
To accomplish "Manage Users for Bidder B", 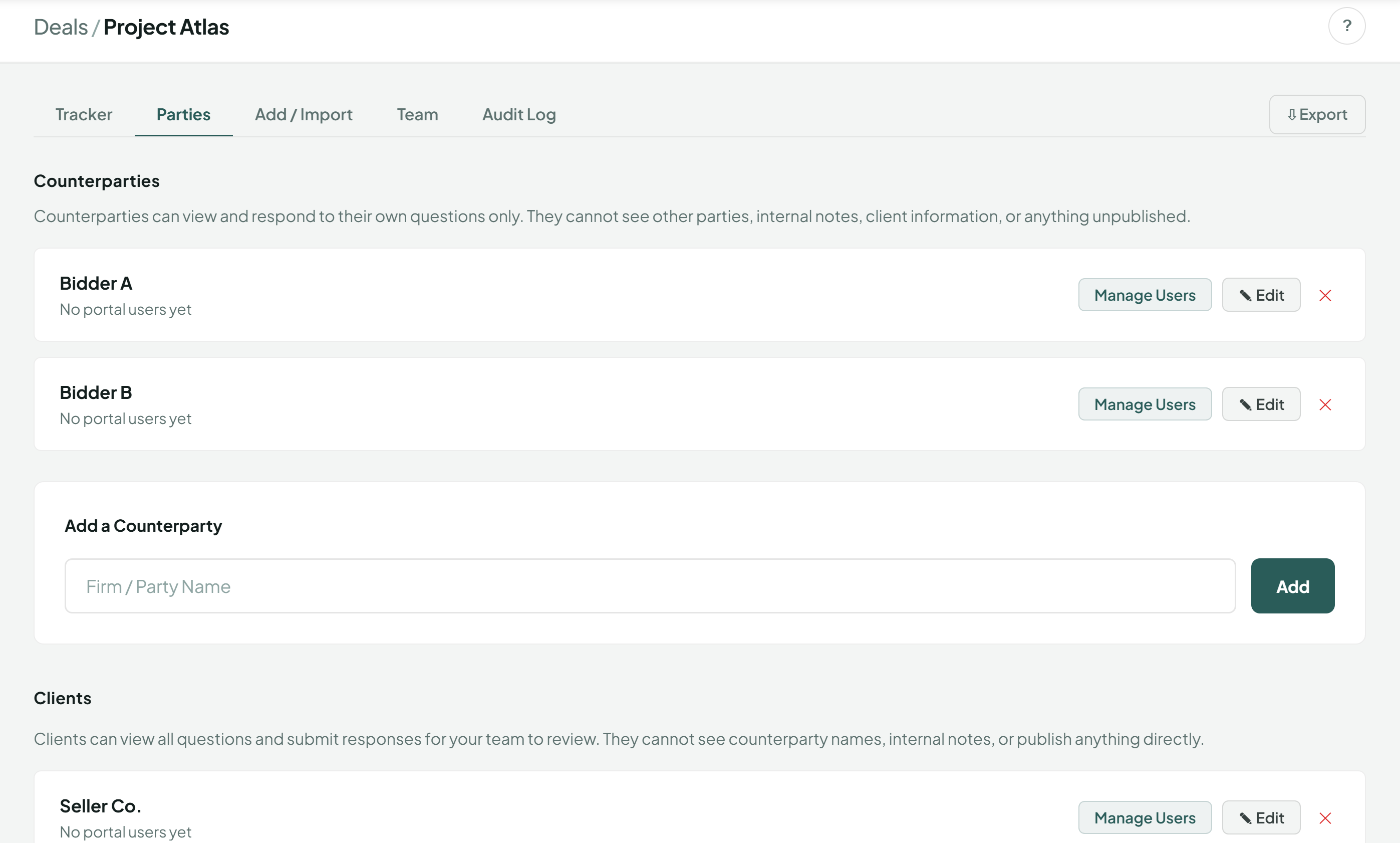I will [1145, 404].
